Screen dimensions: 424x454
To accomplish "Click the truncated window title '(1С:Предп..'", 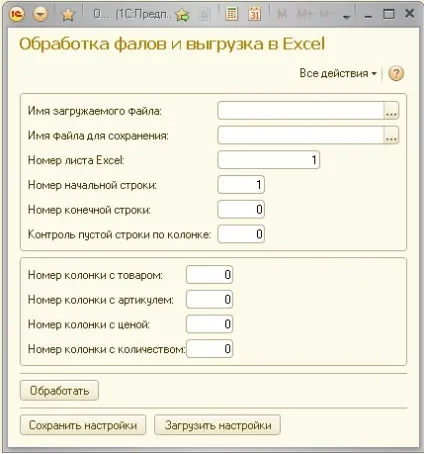I will [143, 14].
